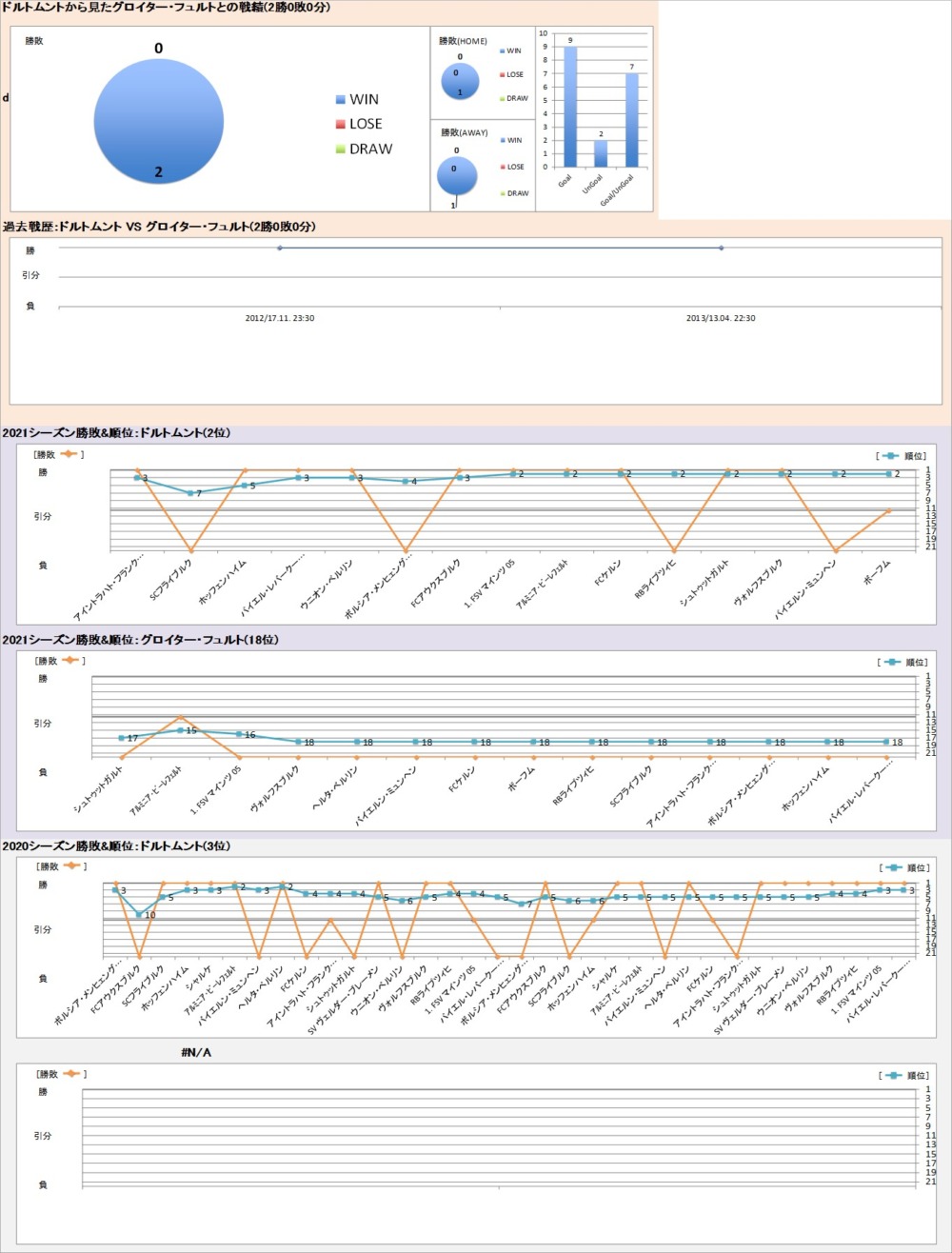Click the Goal/UnGoal bar labeled 7
Viewport: 952px width, 1253px height.
click(x=631, y=119)
